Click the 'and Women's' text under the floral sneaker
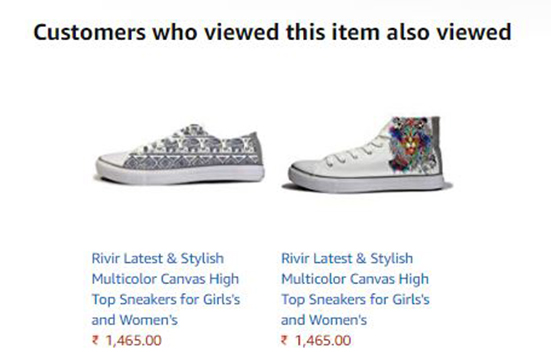Screen dimensions: 551x361 click(324, 320)
